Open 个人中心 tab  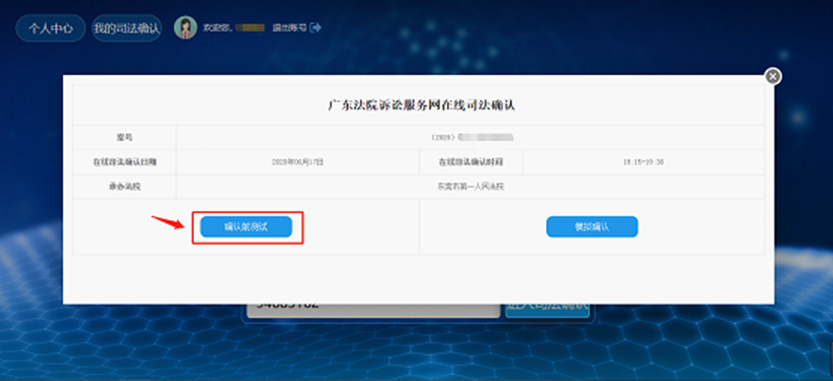coord(50,28)
